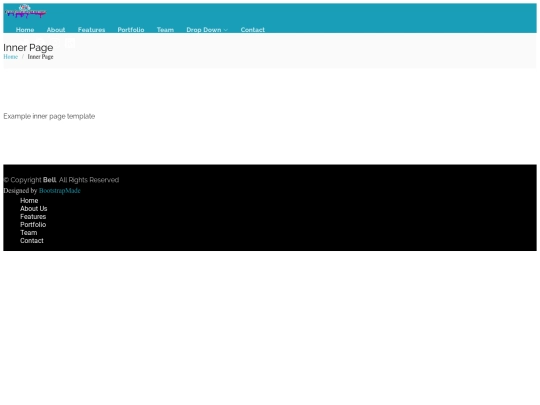Select Features in the top navigation
The width and height of the screenshot is (540, 405).
pyautogui.click(x=91, y=30)
